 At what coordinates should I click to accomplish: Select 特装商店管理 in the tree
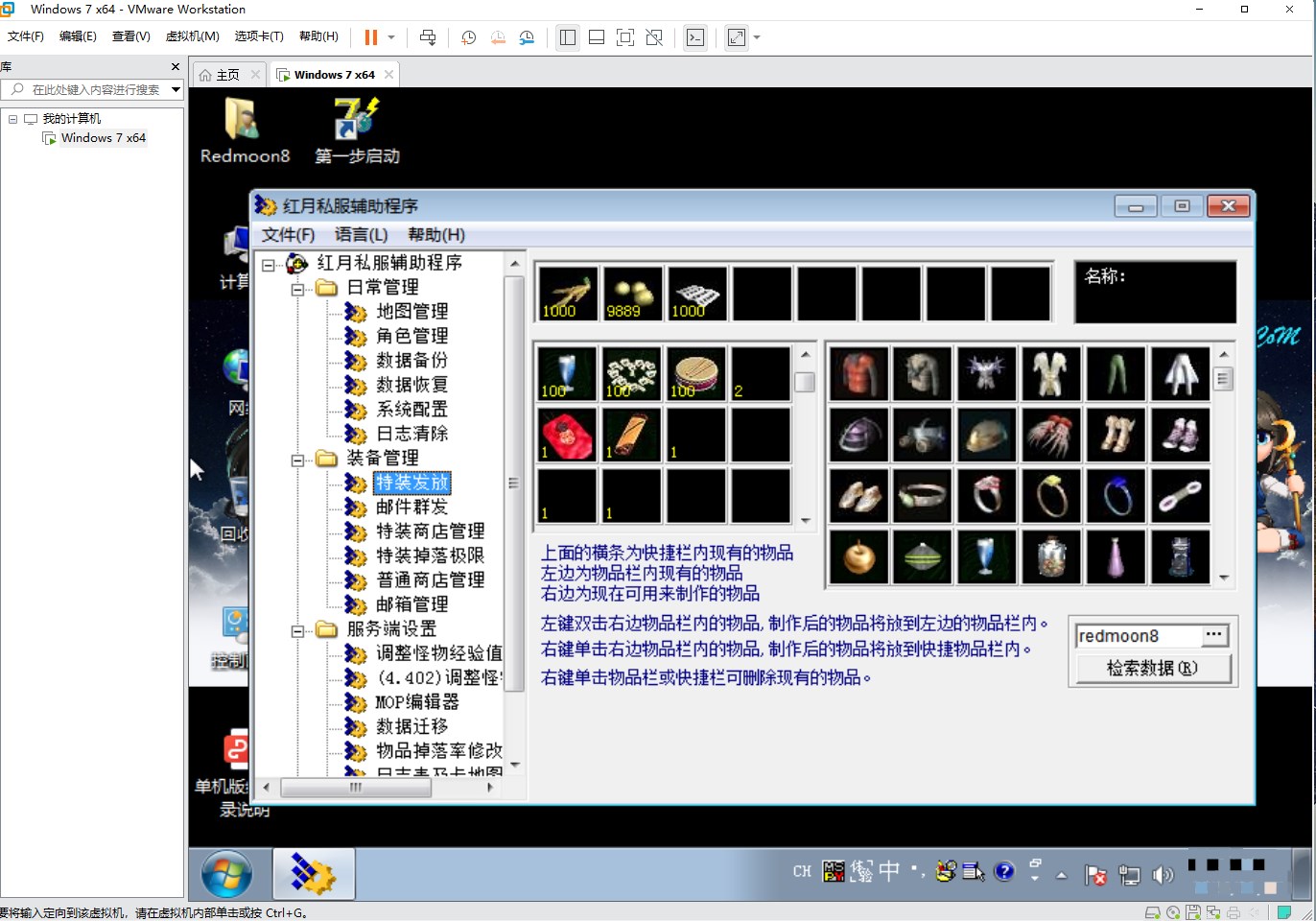tap(430, 531)
